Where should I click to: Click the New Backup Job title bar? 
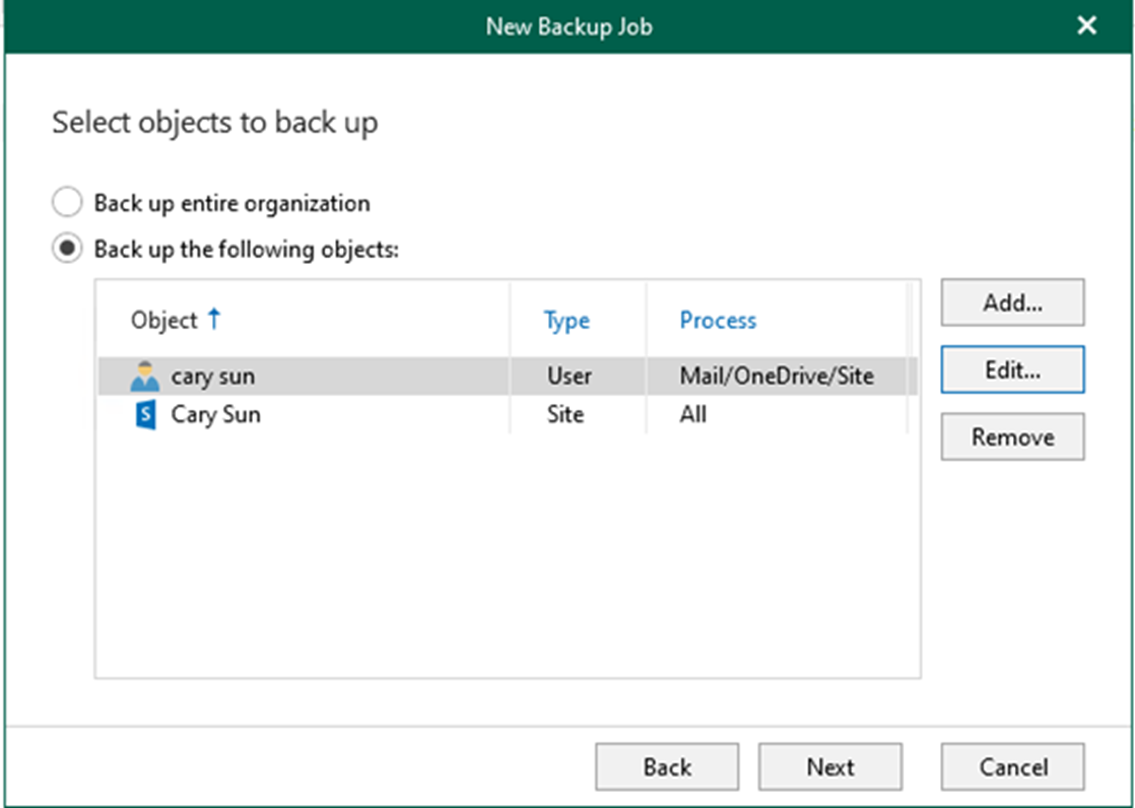568,26
